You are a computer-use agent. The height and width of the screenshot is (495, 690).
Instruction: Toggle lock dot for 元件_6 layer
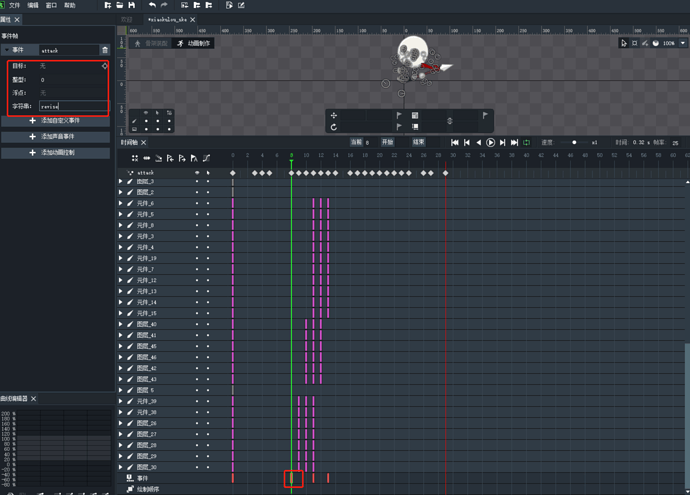click(208, 203)
